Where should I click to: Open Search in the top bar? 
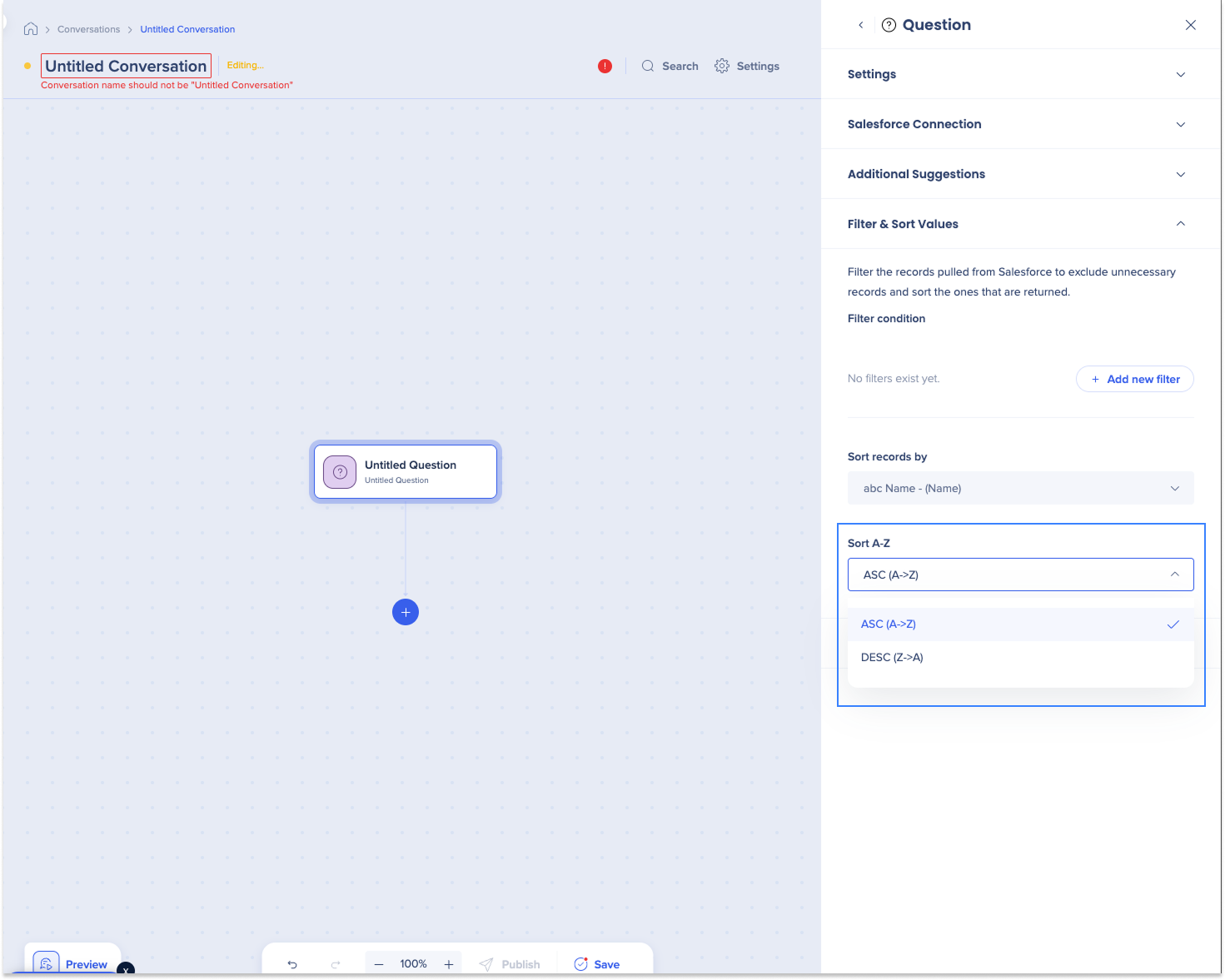pos(670,67)
